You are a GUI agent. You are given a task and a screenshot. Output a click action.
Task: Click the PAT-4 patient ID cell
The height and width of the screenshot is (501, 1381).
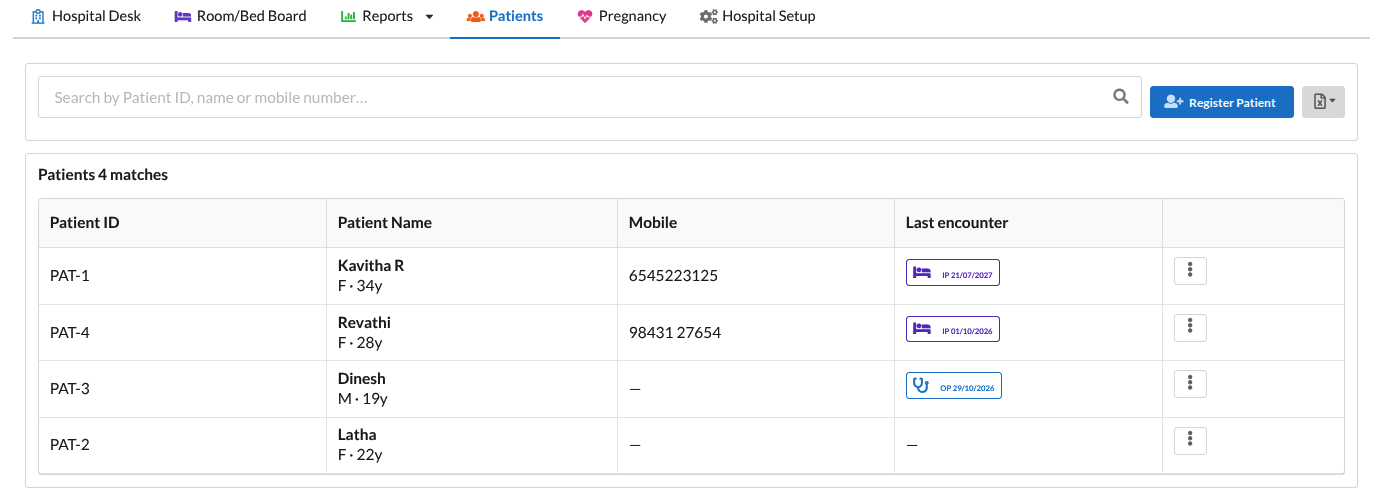point(183,332)
